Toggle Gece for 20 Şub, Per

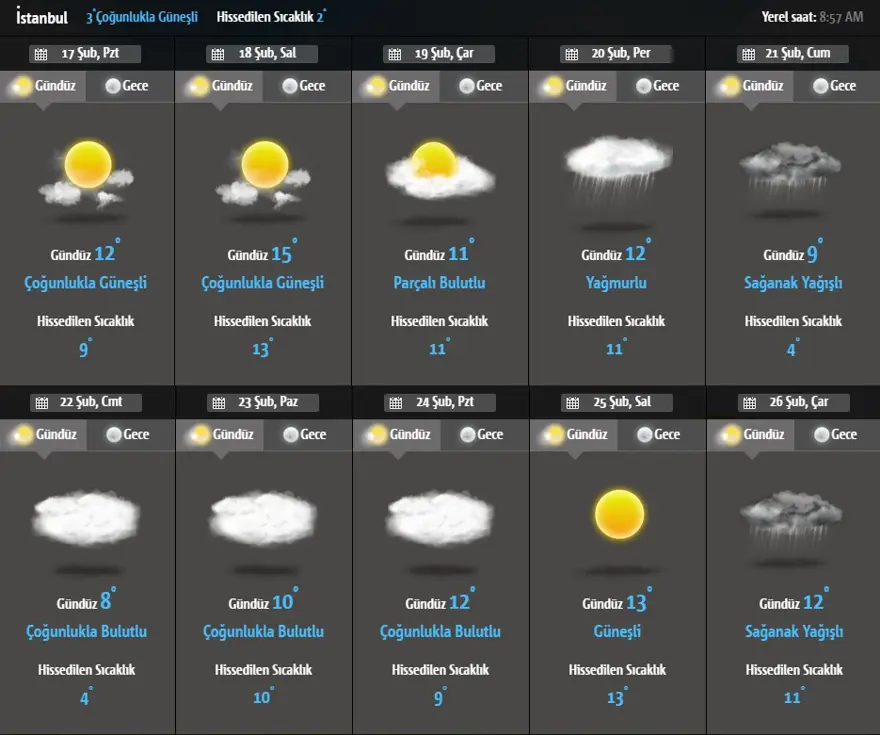[x=656, y=86]
